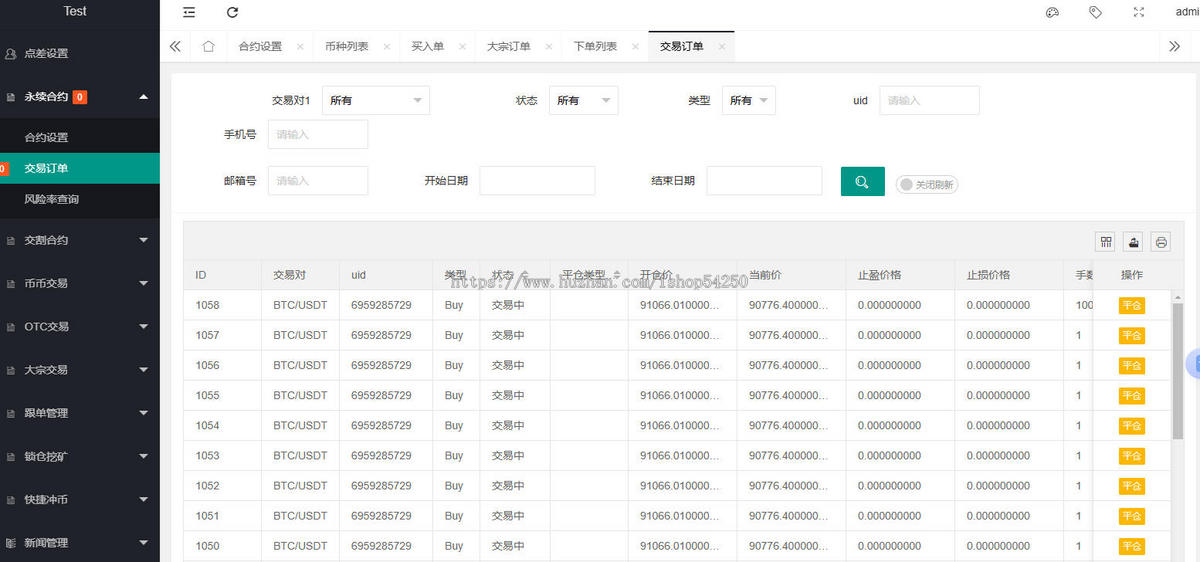The image size is (1200, 562).
Task: Expand the 币币交易 sidebar menu
Action: click(x=80, y=283)
